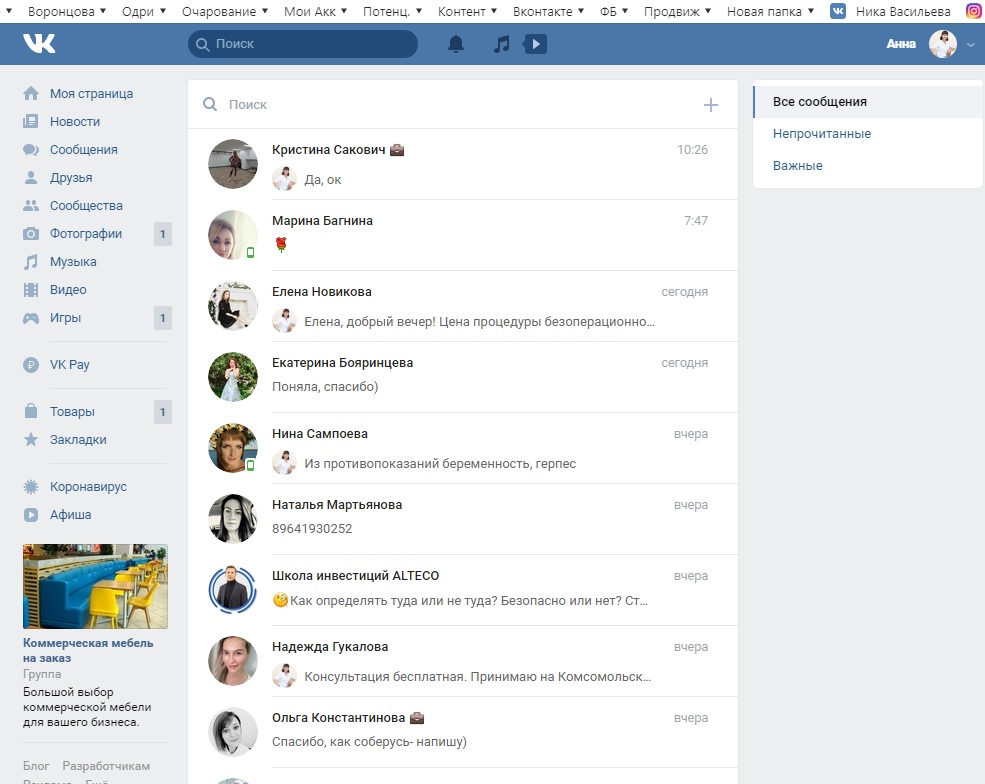
Task: Click Фотографии notification counter badge
Action: 163,234
